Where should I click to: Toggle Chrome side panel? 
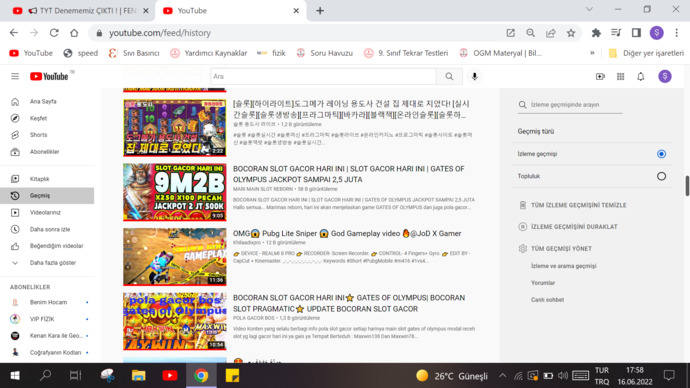click(636, 33)
